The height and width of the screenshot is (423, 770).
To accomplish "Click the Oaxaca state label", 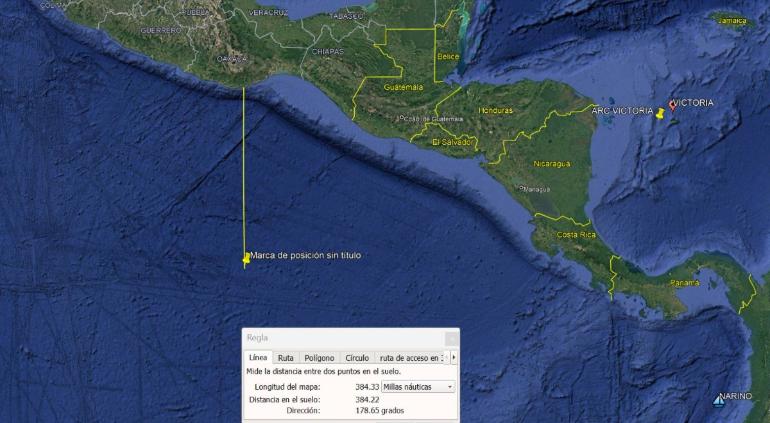I will click(x=231, y=58).
